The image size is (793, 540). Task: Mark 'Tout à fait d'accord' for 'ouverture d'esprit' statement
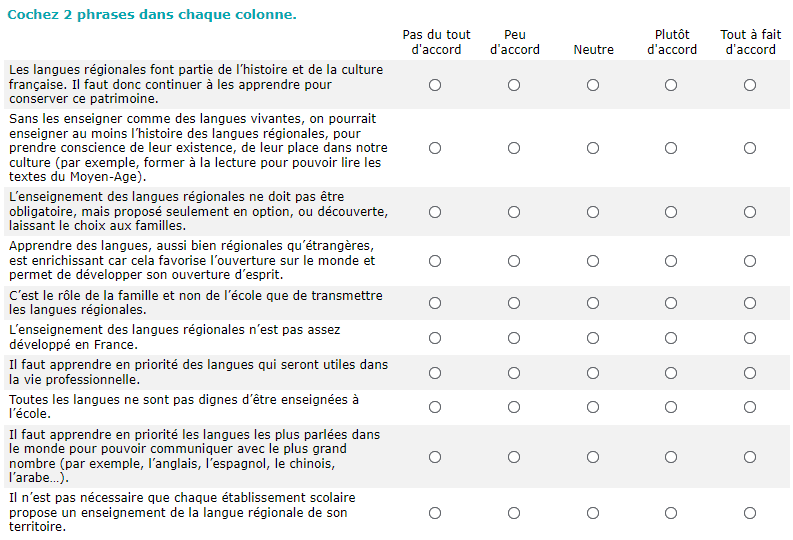(750, 261)
